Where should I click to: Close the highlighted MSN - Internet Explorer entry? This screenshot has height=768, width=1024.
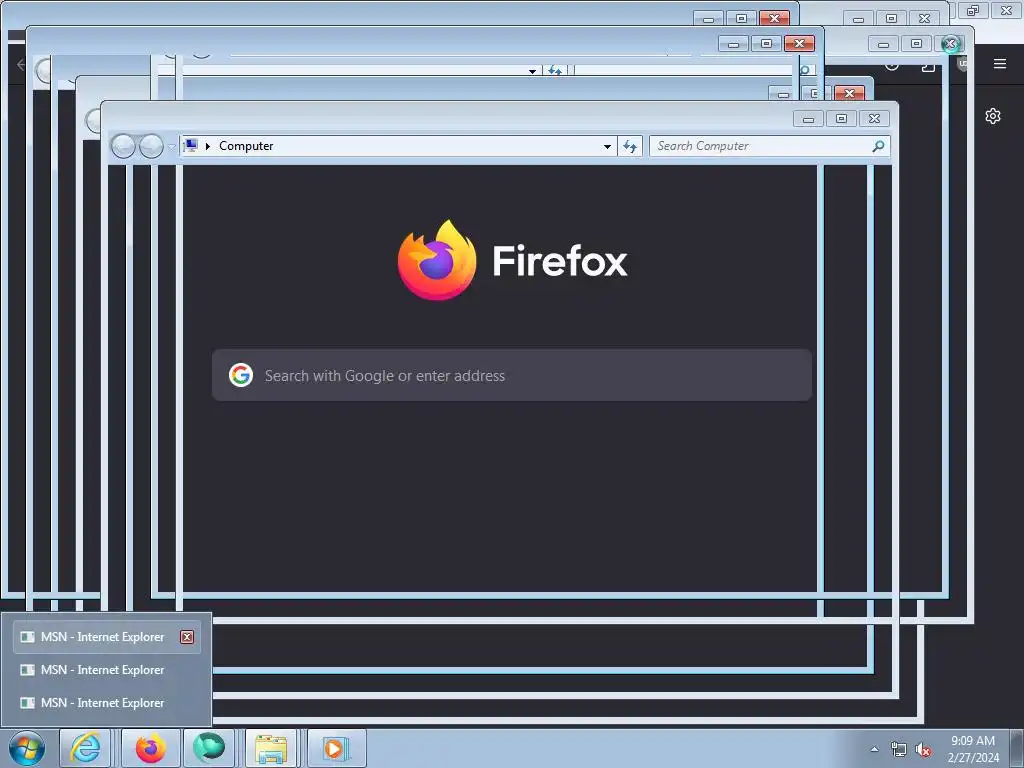pos(187,637)
